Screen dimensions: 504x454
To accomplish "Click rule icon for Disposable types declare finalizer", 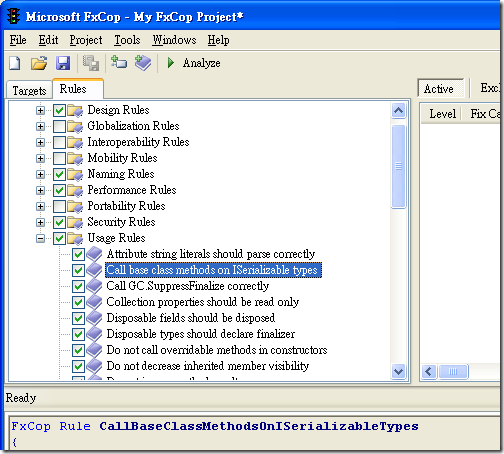I will point(94,334).
